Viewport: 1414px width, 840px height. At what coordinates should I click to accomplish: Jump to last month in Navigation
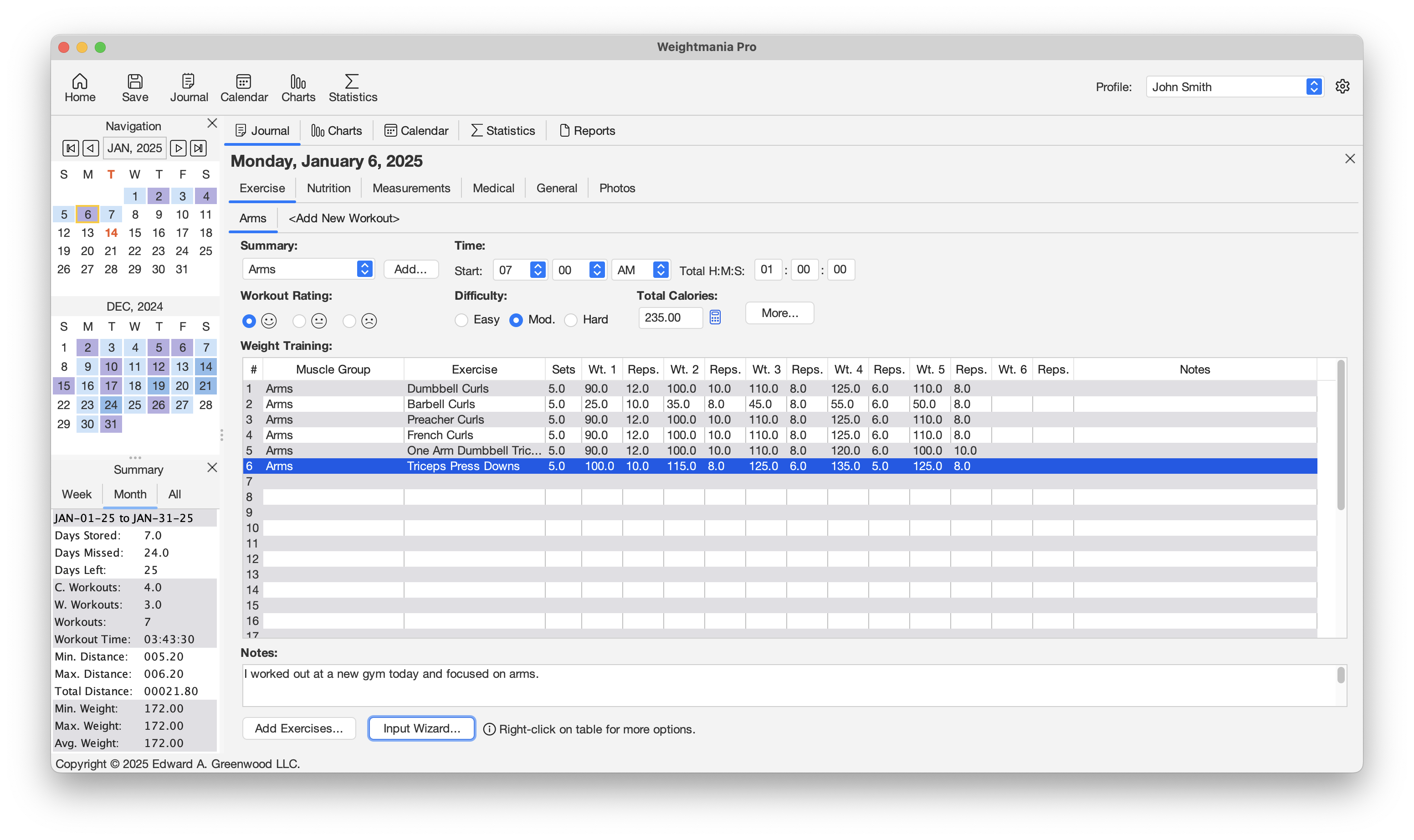(198, 149)
